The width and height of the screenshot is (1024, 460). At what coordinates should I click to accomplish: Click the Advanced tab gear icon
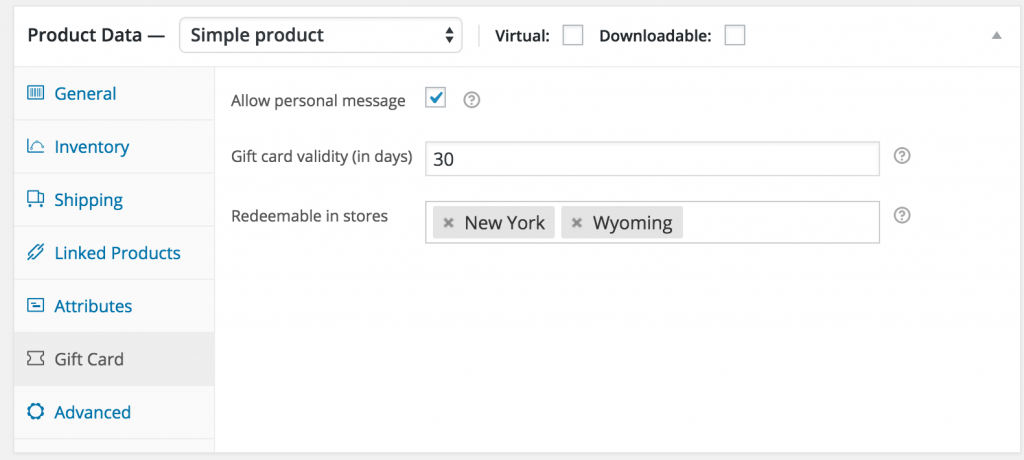pyautogui.click(x=36, y=412)
